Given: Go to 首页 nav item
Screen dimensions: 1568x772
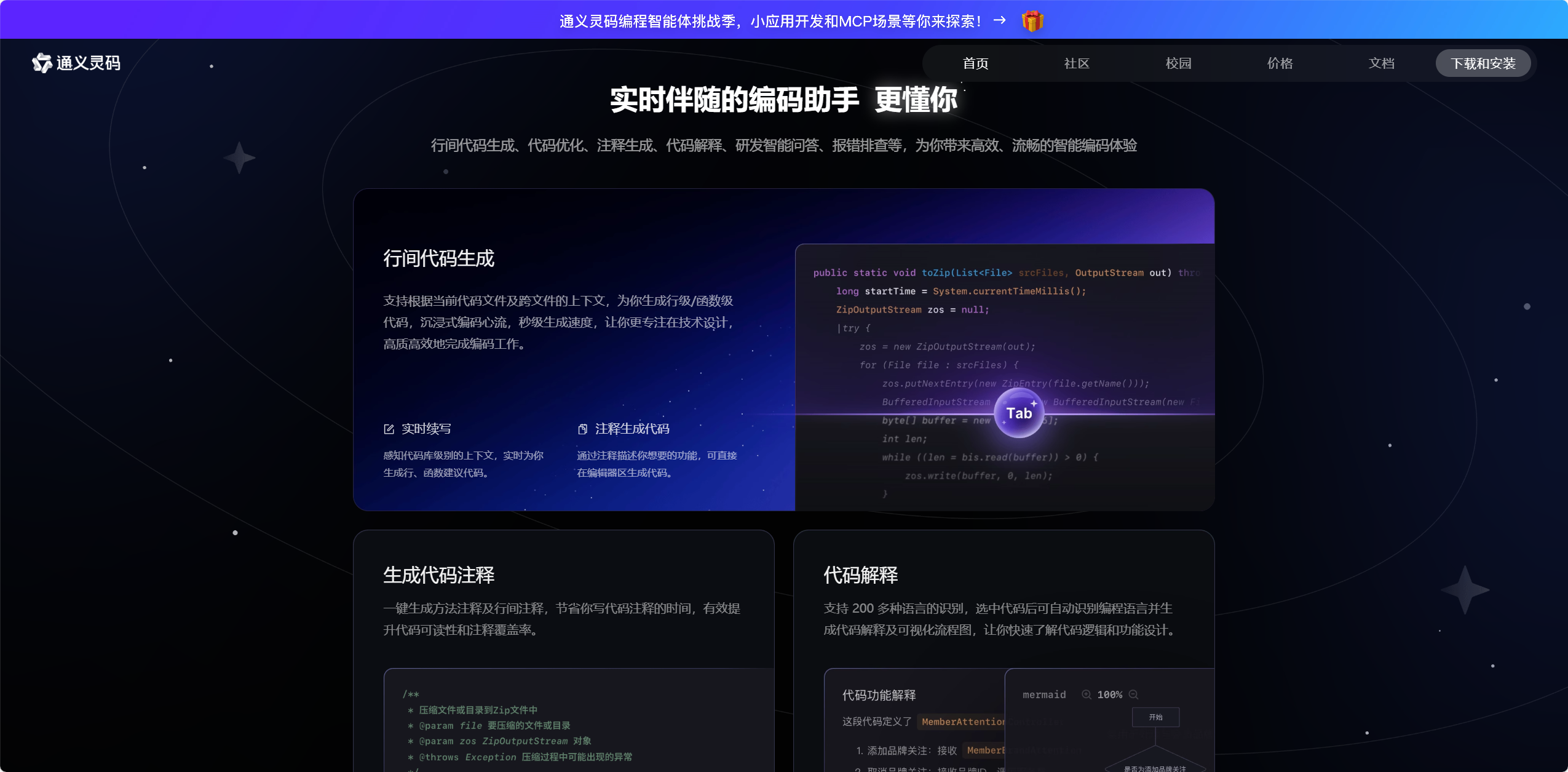Looking at the screenshot, I should click(x=975, y=63).
